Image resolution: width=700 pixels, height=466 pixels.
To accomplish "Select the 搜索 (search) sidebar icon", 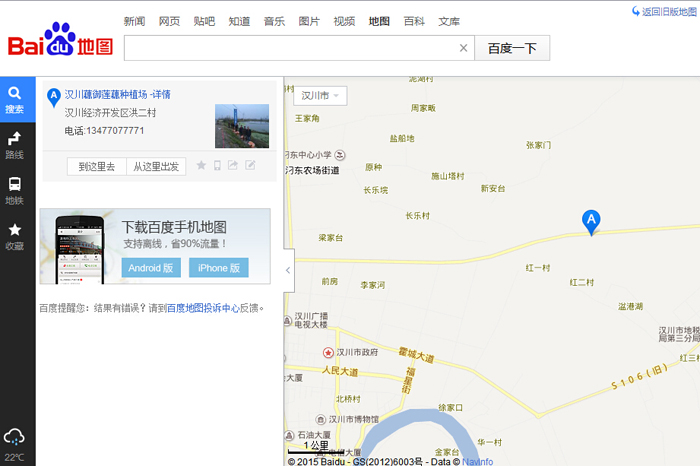I will pyautogui.click(x=15, y=100).
